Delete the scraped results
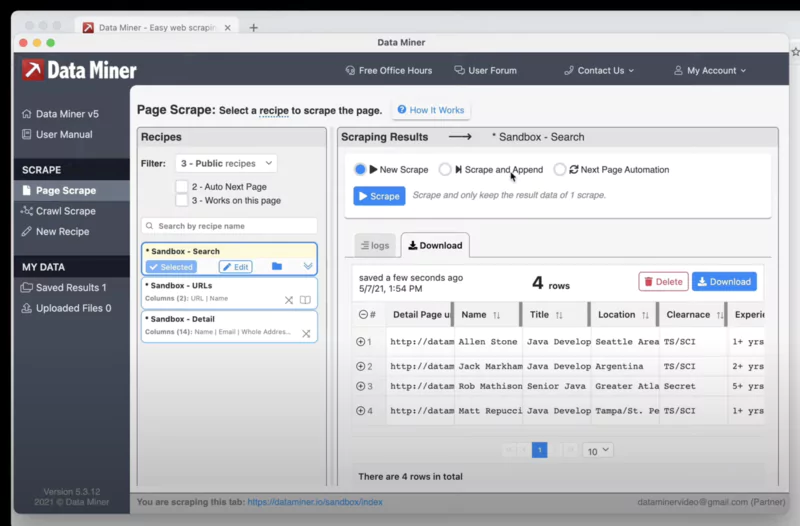Image resolution: width=800 pixels, height=526 pixels. click(x=663, y=282)
